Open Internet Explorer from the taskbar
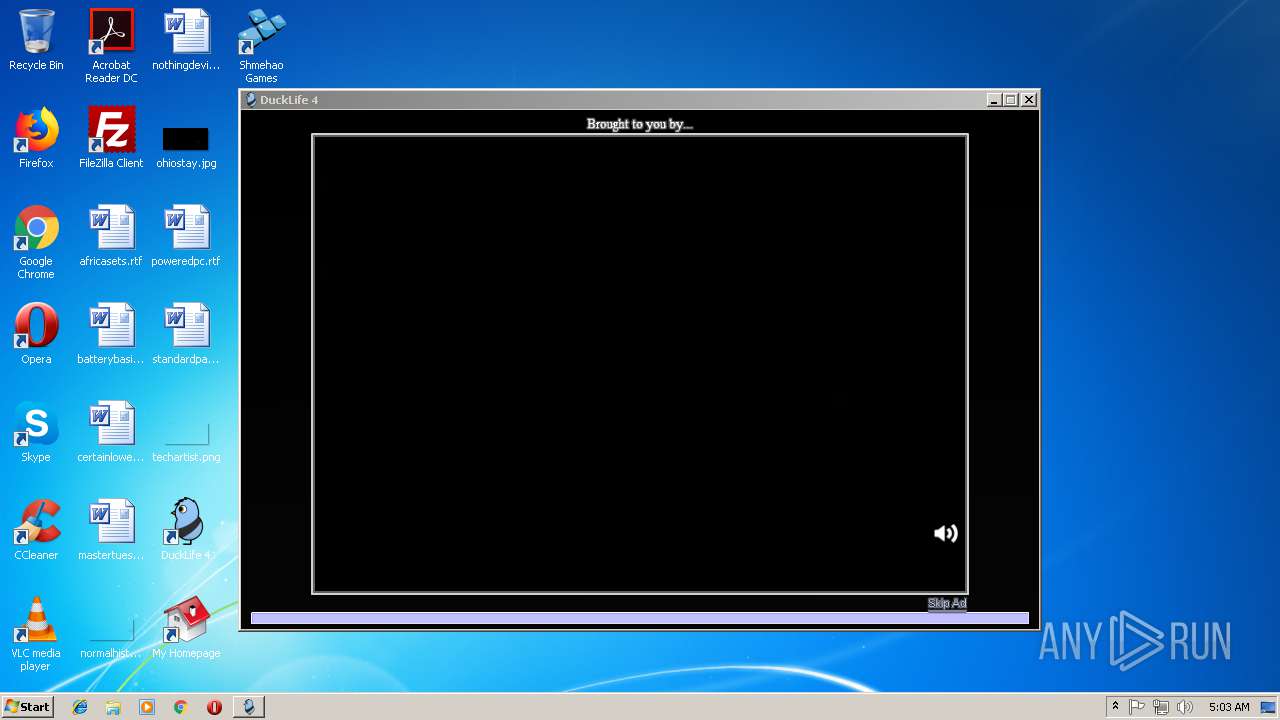Viewport: 1280px width, 720px height. (x=80, y=707)
